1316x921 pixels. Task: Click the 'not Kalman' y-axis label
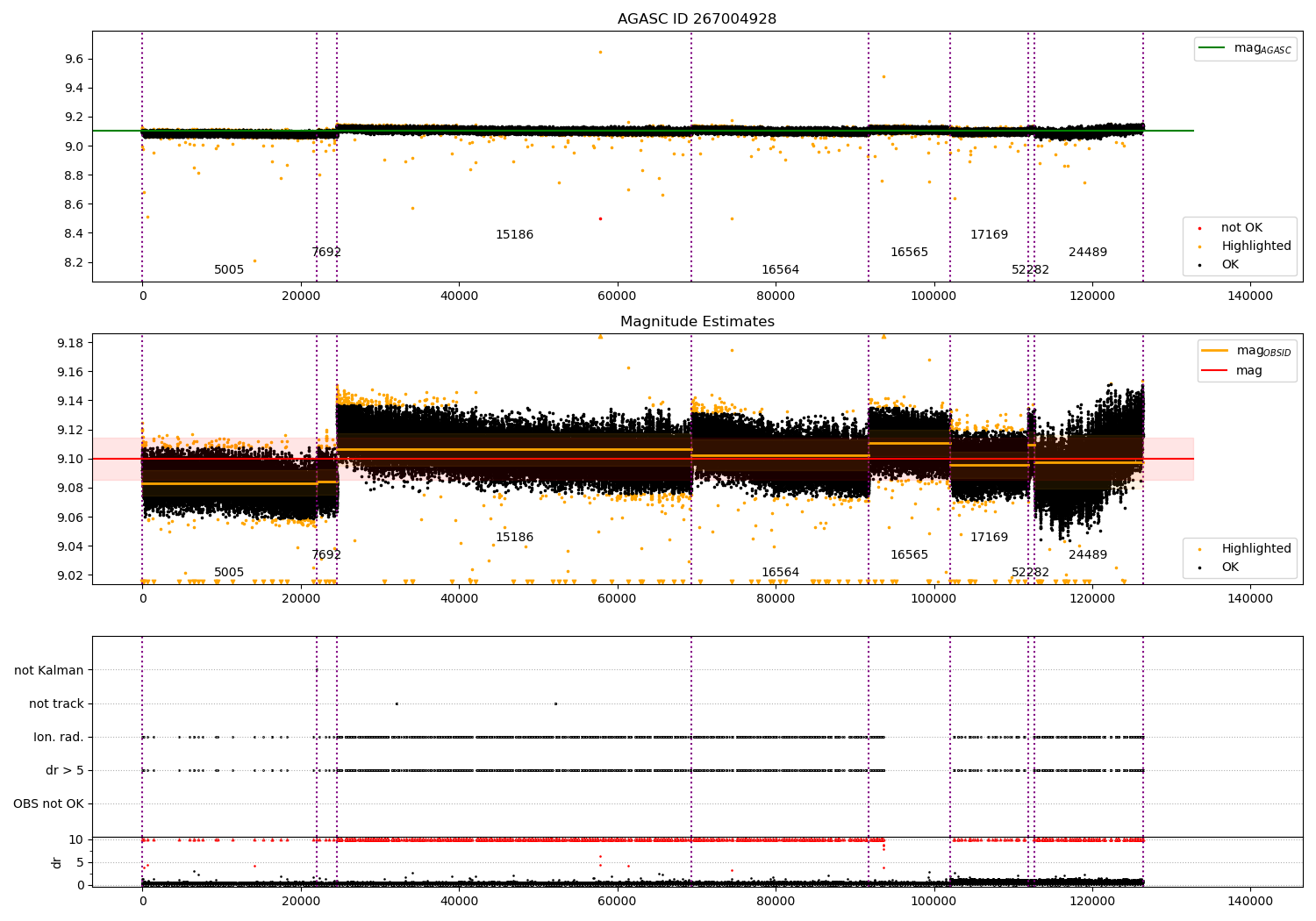click(x=49, y=670)
